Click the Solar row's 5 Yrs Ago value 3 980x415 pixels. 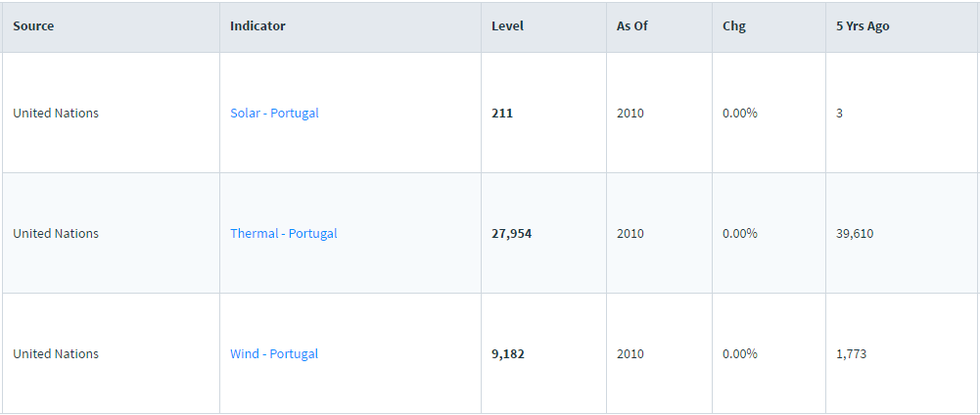tap(840, 113)
